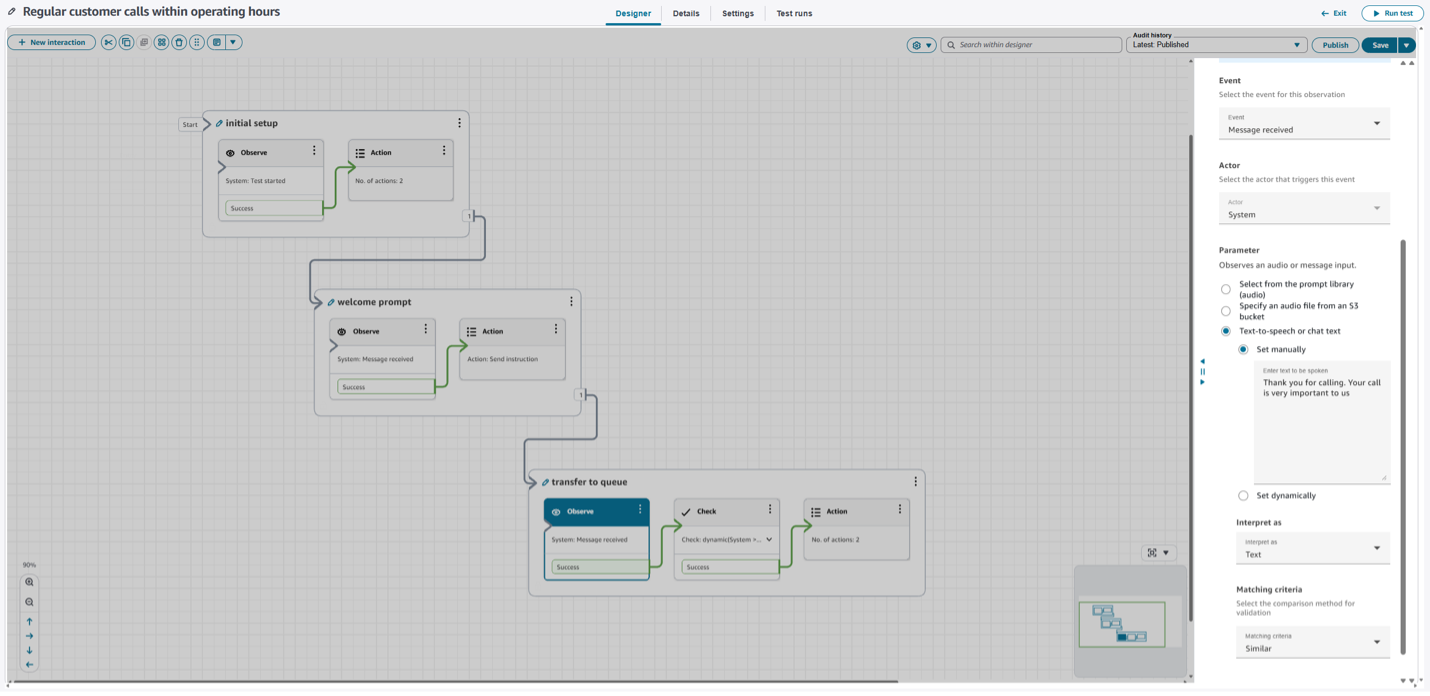Zoom out on the canvas
The image size is (1430, 696).
[29, 602]
